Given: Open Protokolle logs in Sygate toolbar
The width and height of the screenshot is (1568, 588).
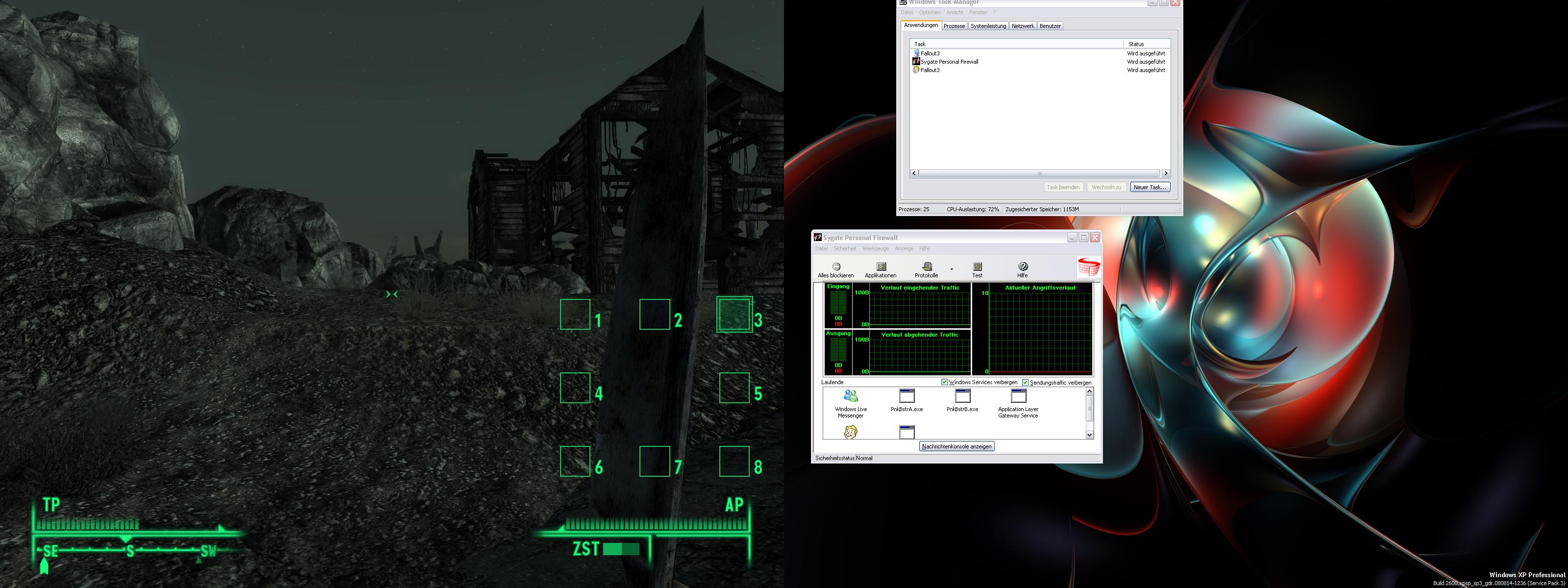Looking at the screenshot, I should (927, 269).
